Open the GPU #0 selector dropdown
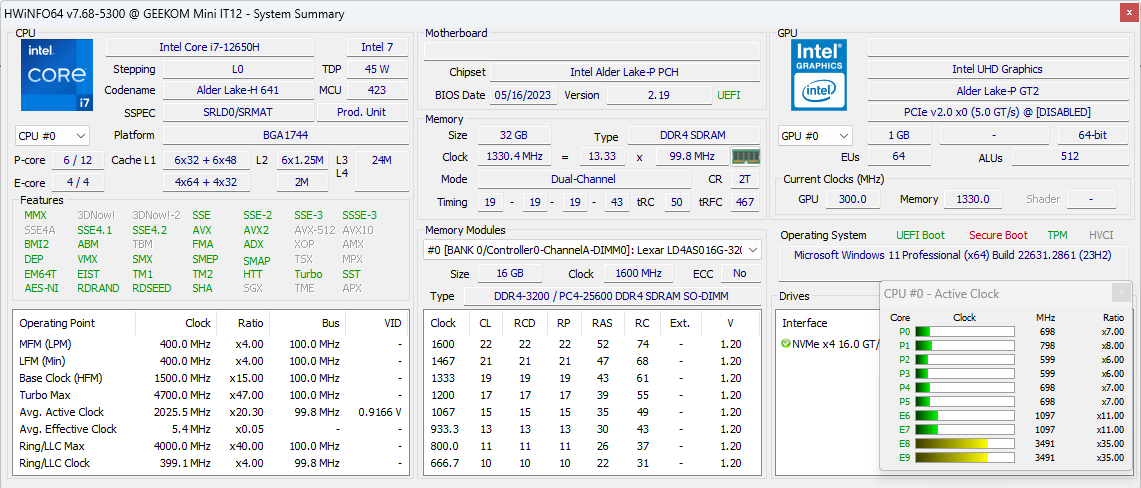Image resolution: width=1141 pixels, height=488 pixels. [815, 135]
